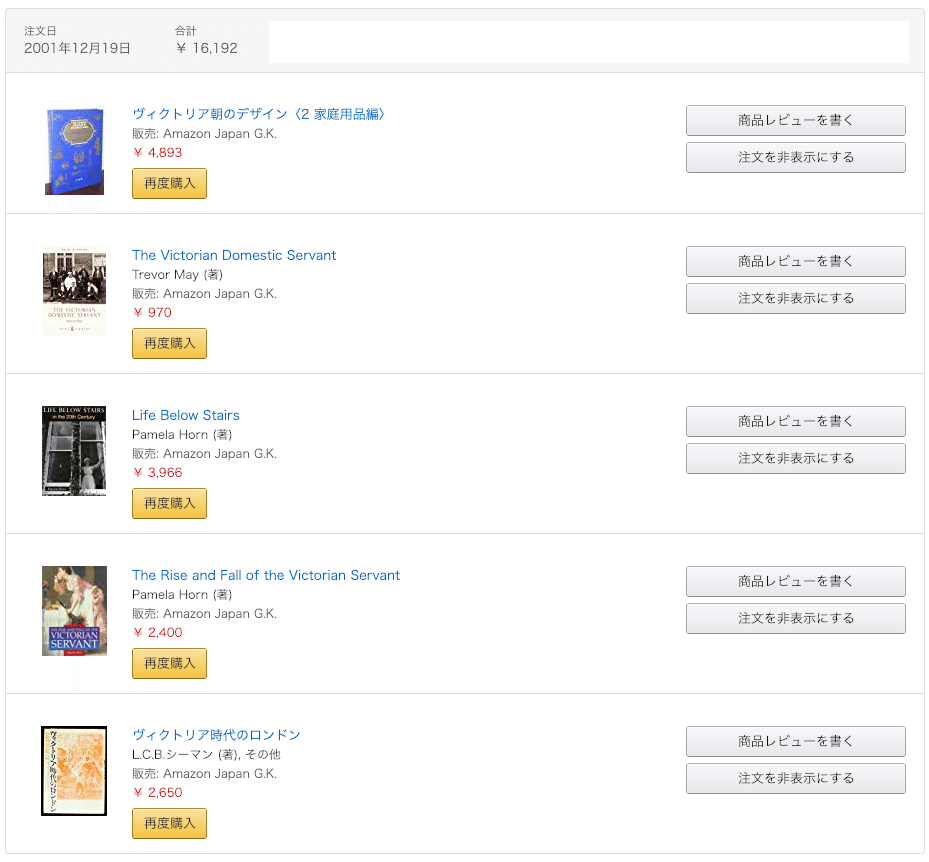Click 再度購入 for ヴィクトリア時代のロンドン
Screen dimensions: 929x862
(169, 823)
